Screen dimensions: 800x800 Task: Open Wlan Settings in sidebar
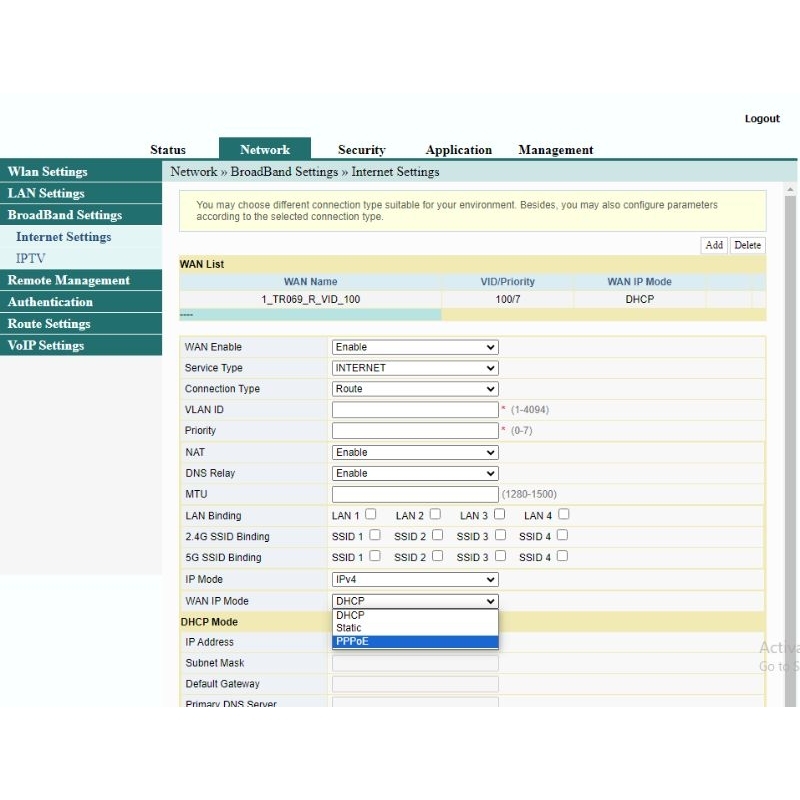(x=48, y=172)
